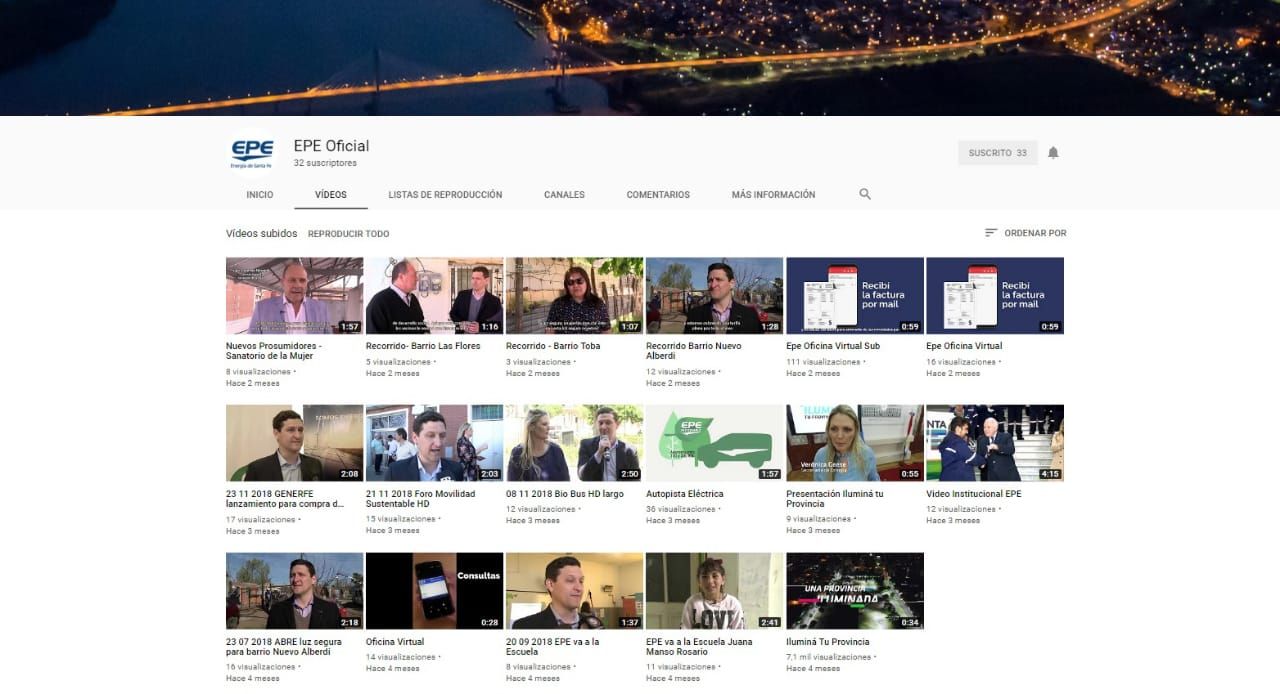
Task: Click the Epe Oficina Virtual Sub thumbnail
Action: [854, 296]
